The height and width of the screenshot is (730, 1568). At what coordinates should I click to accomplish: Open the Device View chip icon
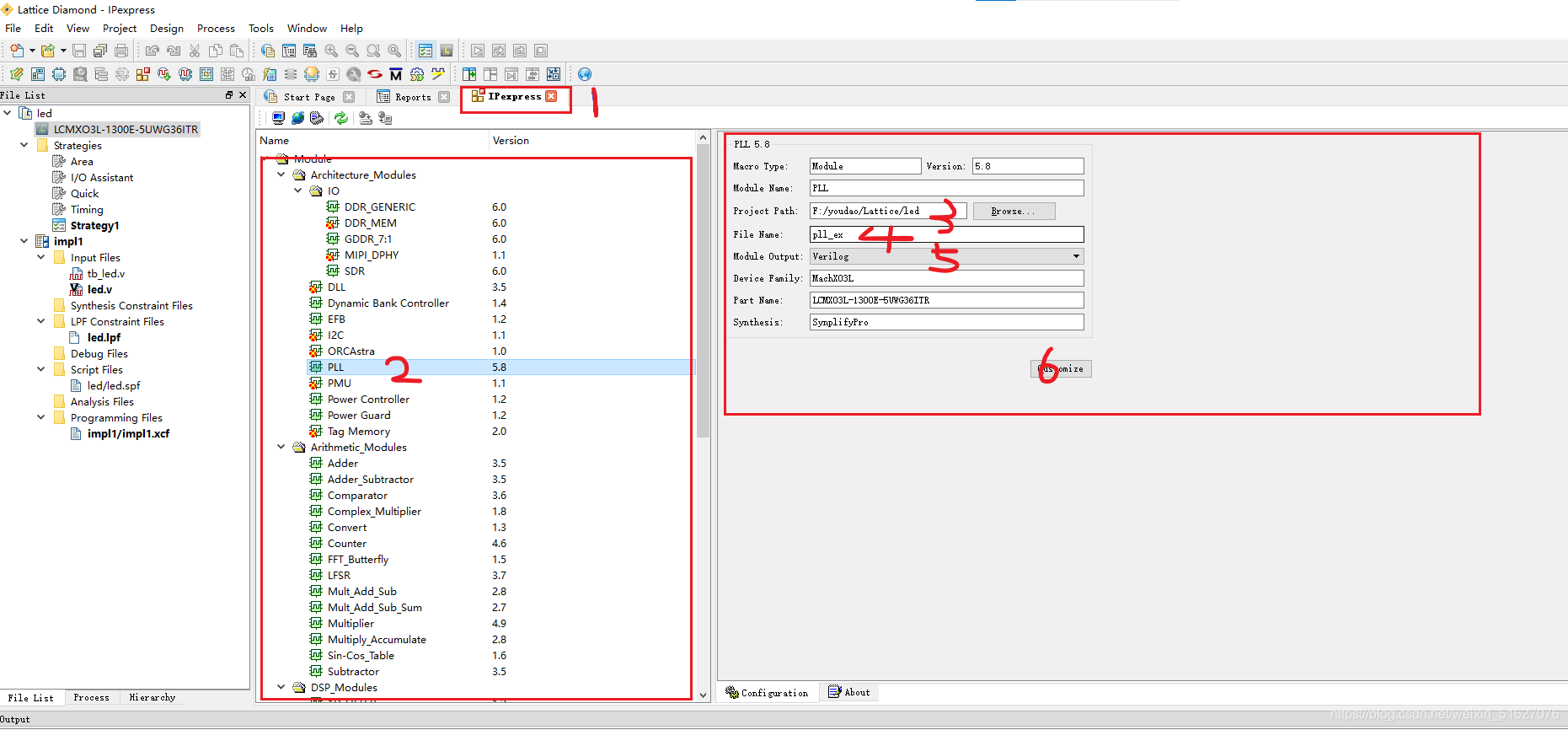pyautogui.click(x=59, y=74)
